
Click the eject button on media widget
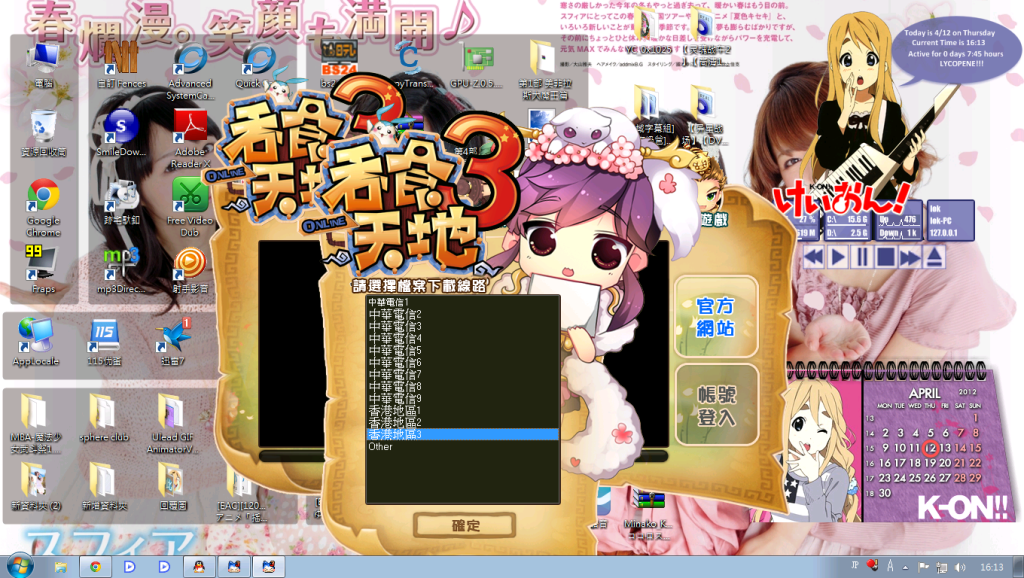[x=935, y=257]
